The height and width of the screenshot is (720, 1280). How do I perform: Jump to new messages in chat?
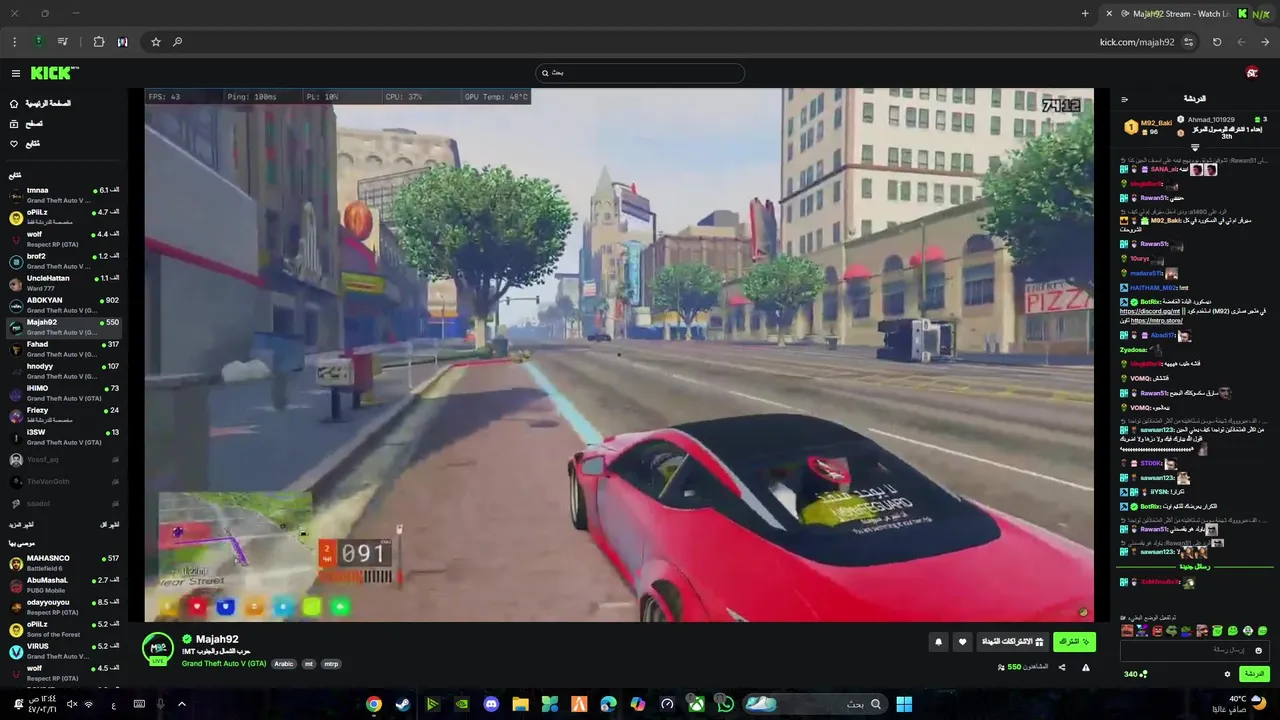[1195, 567]
